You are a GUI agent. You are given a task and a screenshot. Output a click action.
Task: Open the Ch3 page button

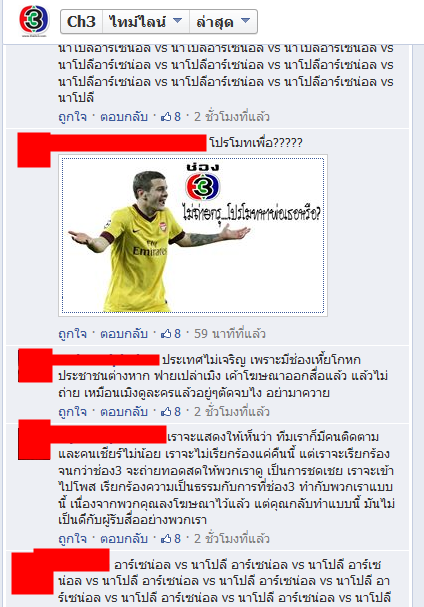81,22
